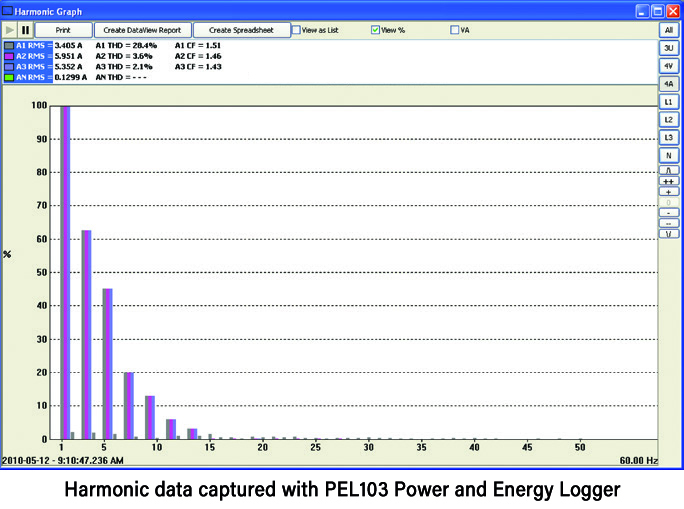684x509 pixels.
Task: Click the third harmonic bar near 62%
Action: pos(86,335)
